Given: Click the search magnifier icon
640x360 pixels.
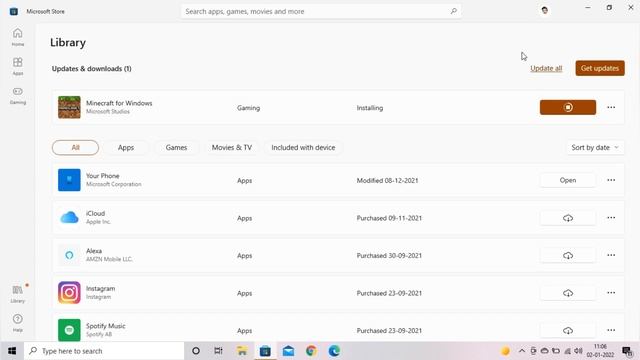Looking at the screenshot, I should (453, 11).
